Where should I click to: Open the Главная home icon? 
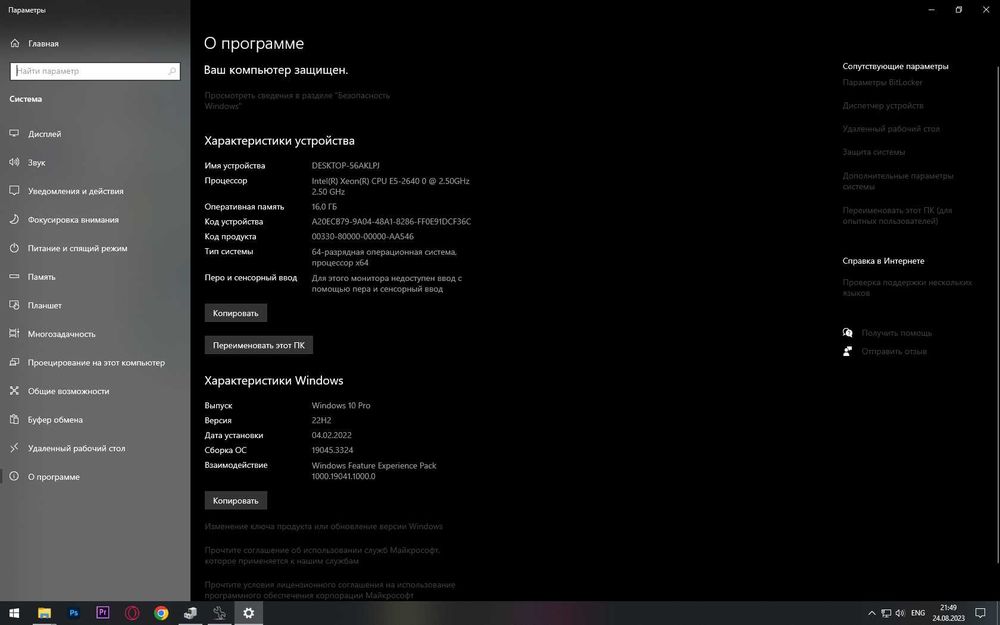click(x=15, y=43)
